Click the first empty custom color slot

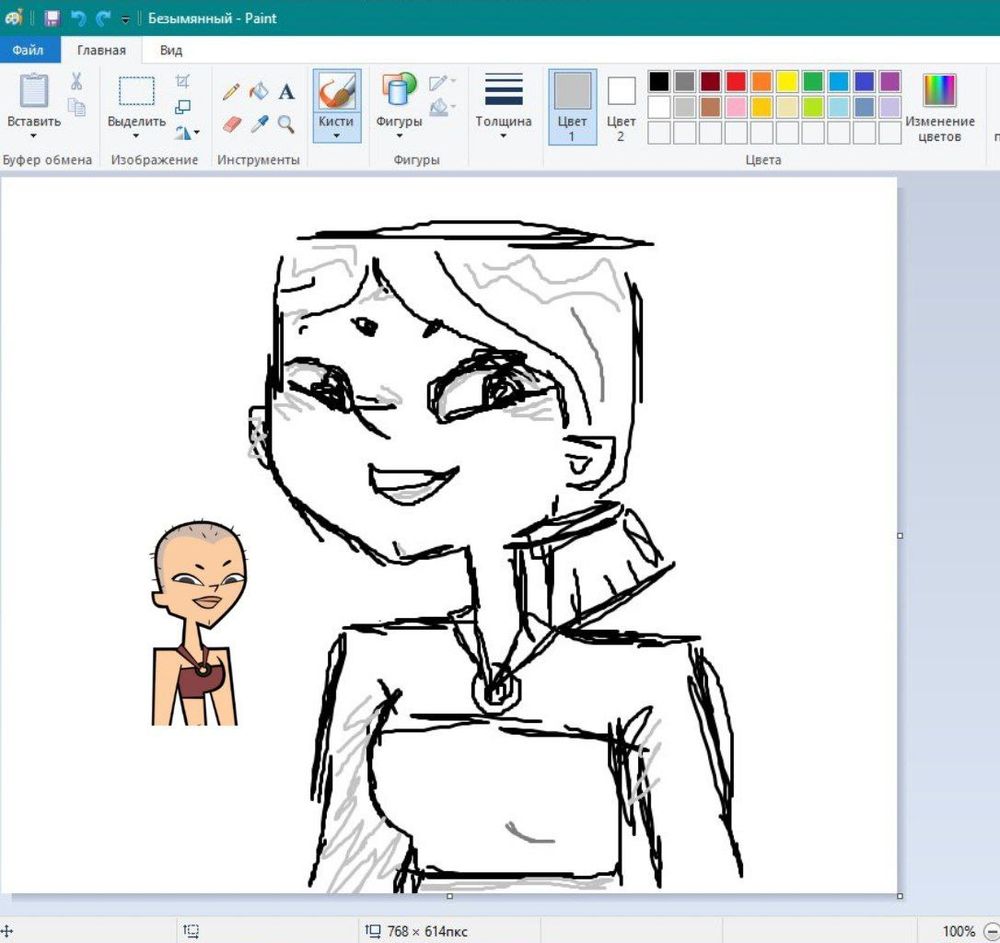pyautogui.click(x=659, y=133)
